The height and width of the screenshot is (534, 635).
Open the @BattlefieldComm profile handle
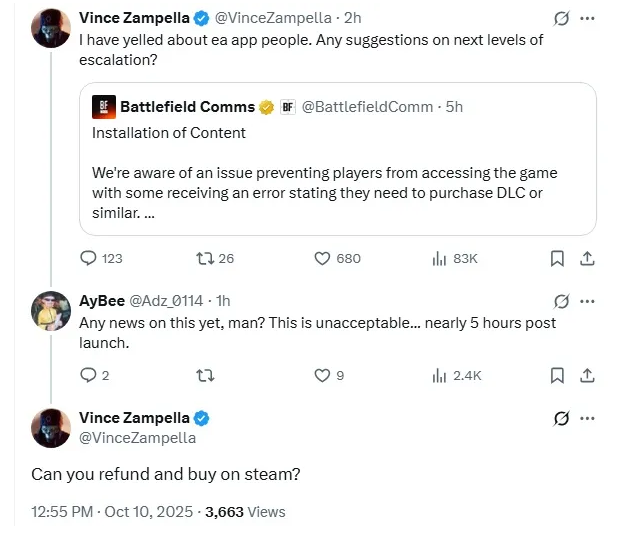(367, 106)
